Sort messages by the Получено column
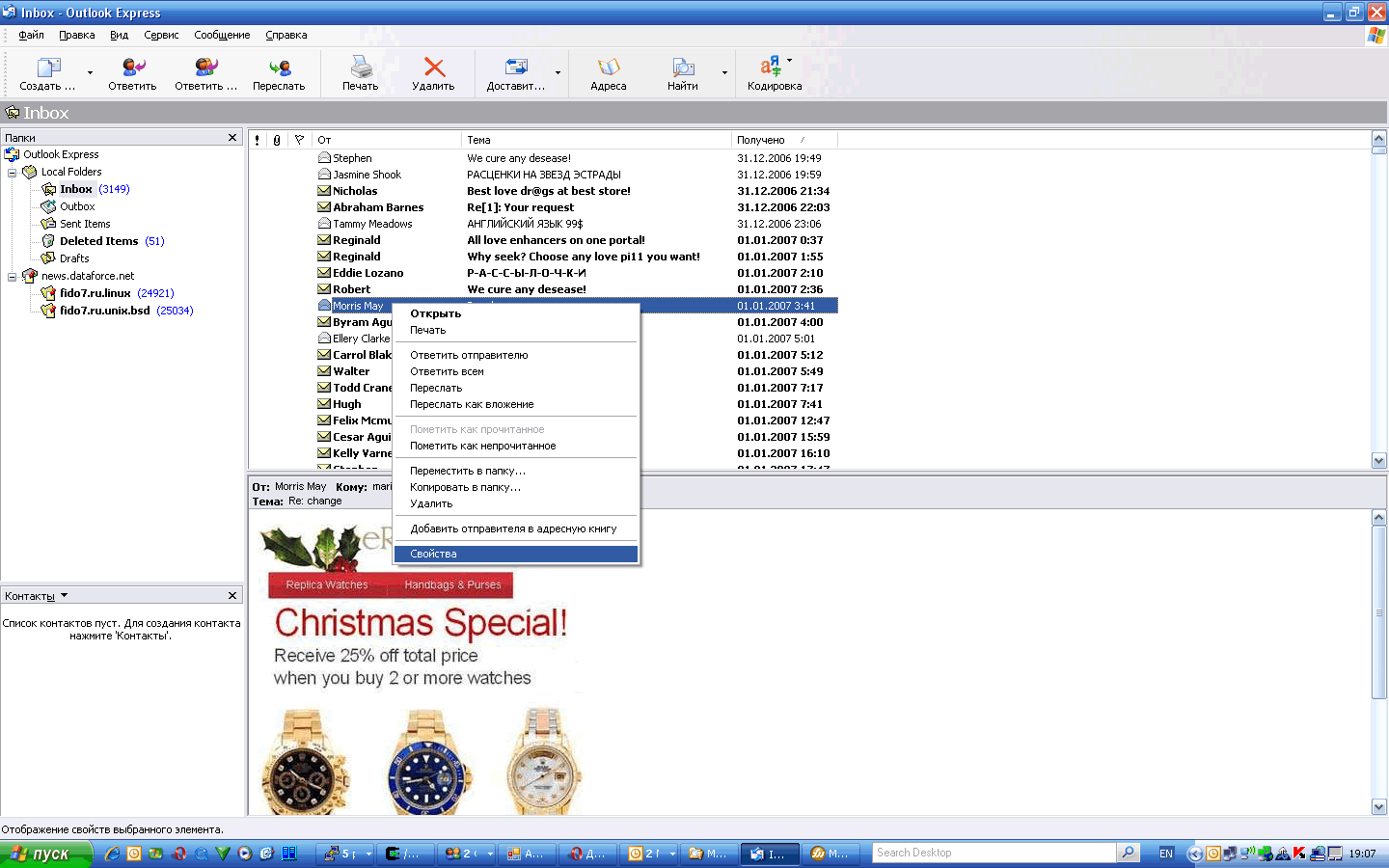This screenshot has height=868, width=1389. 784,140
